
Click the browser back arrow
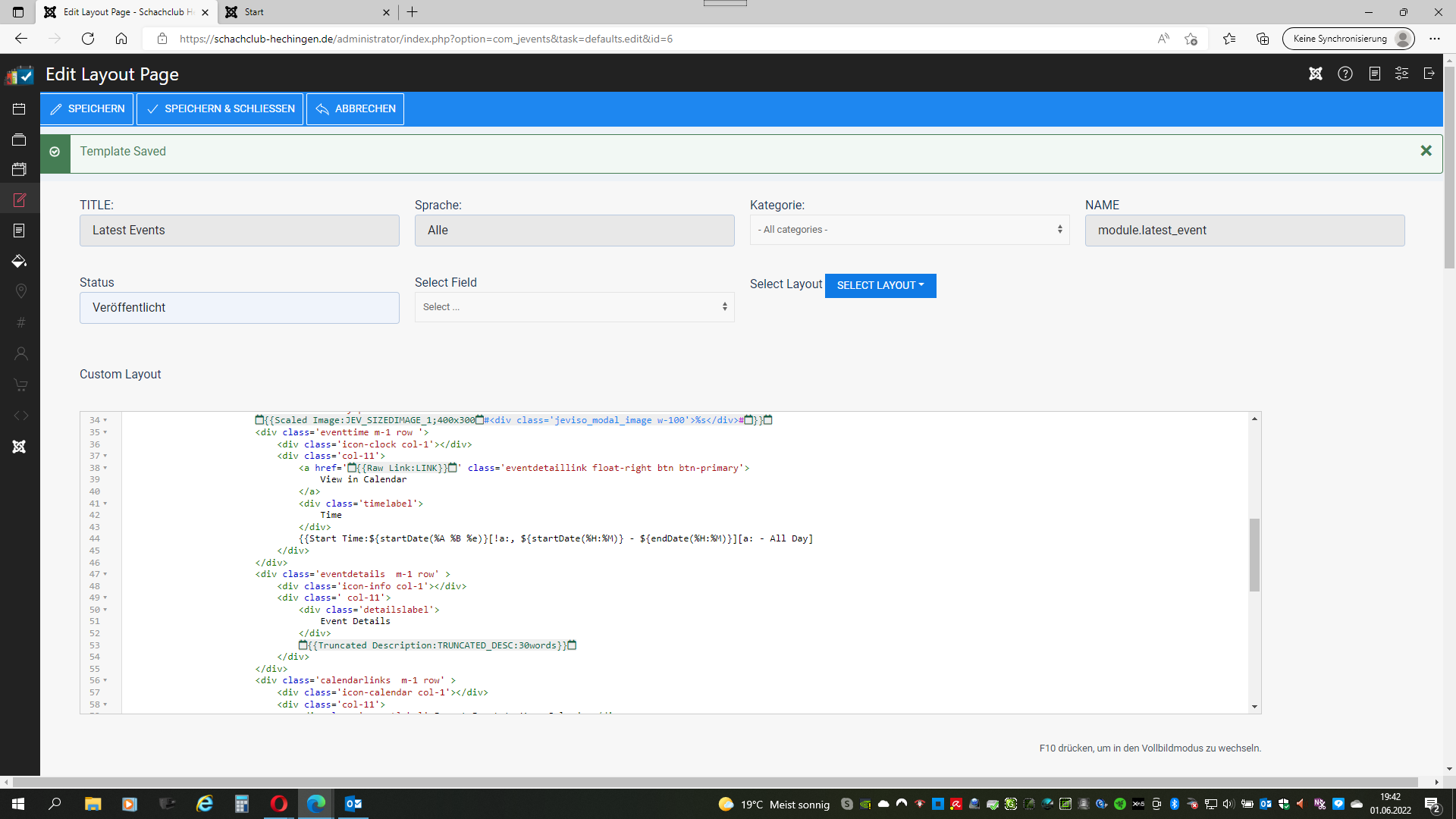point(21,39)
